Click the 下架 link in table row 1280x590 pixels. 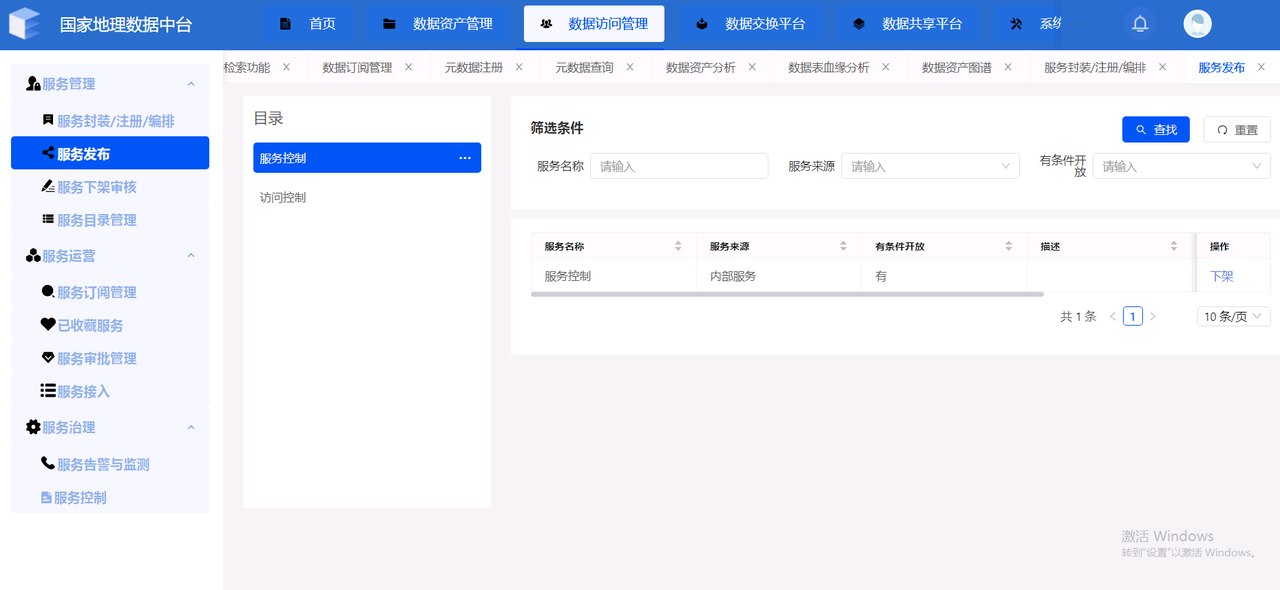[x=1221, y=276]
